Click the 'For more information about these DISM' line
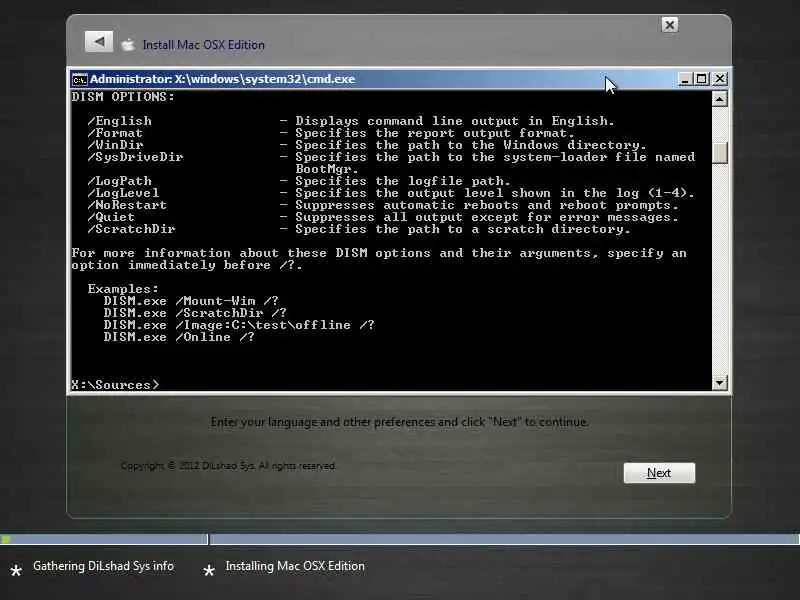The image size is (800, 600). (379, 253)
